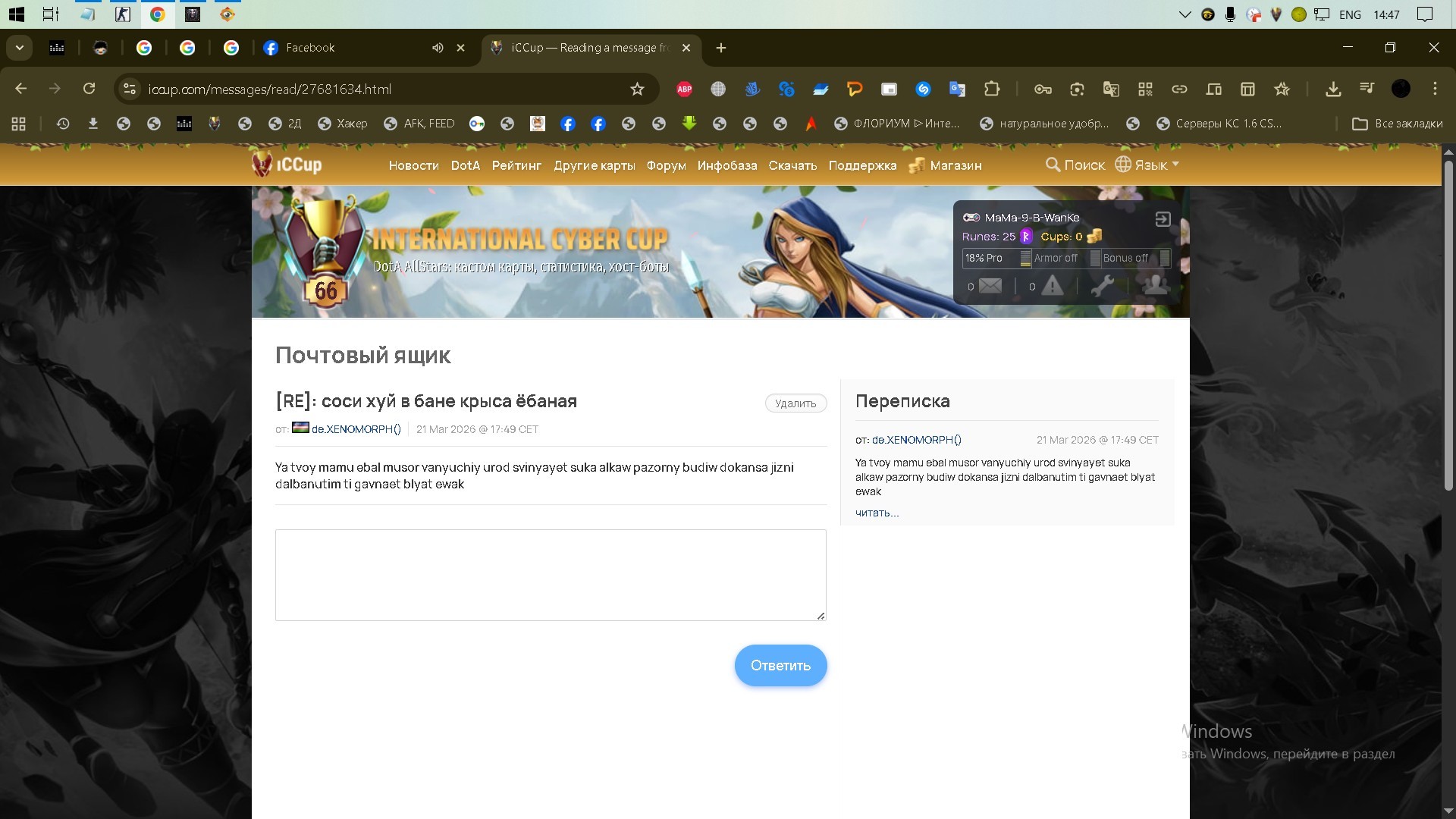Open the friends silhouettes icon
The image size is (1456, 819).
(x=1155, y=285)
